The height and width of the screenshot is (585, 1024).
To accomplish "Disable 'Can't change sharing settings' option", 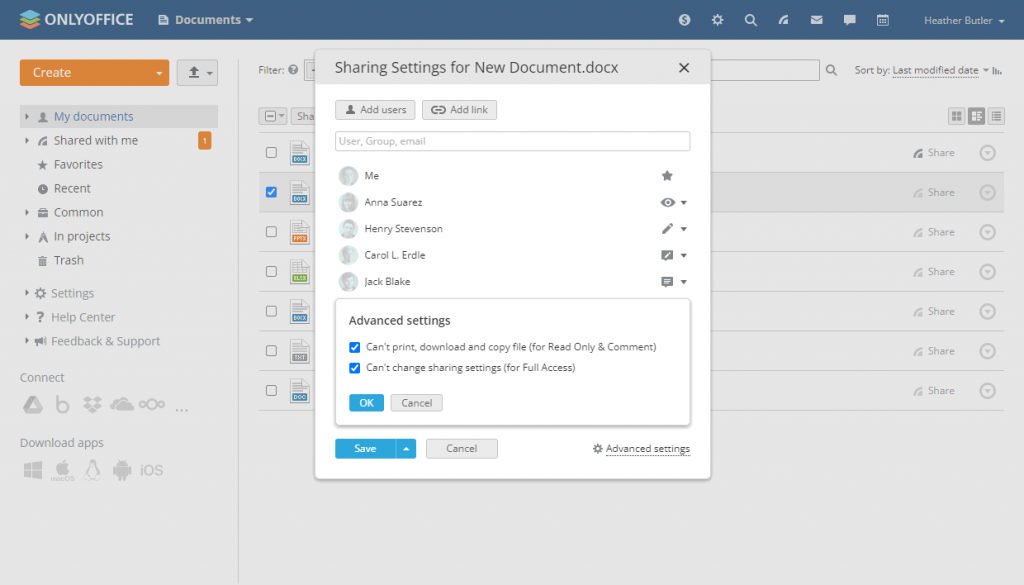I will click(355, 368).
